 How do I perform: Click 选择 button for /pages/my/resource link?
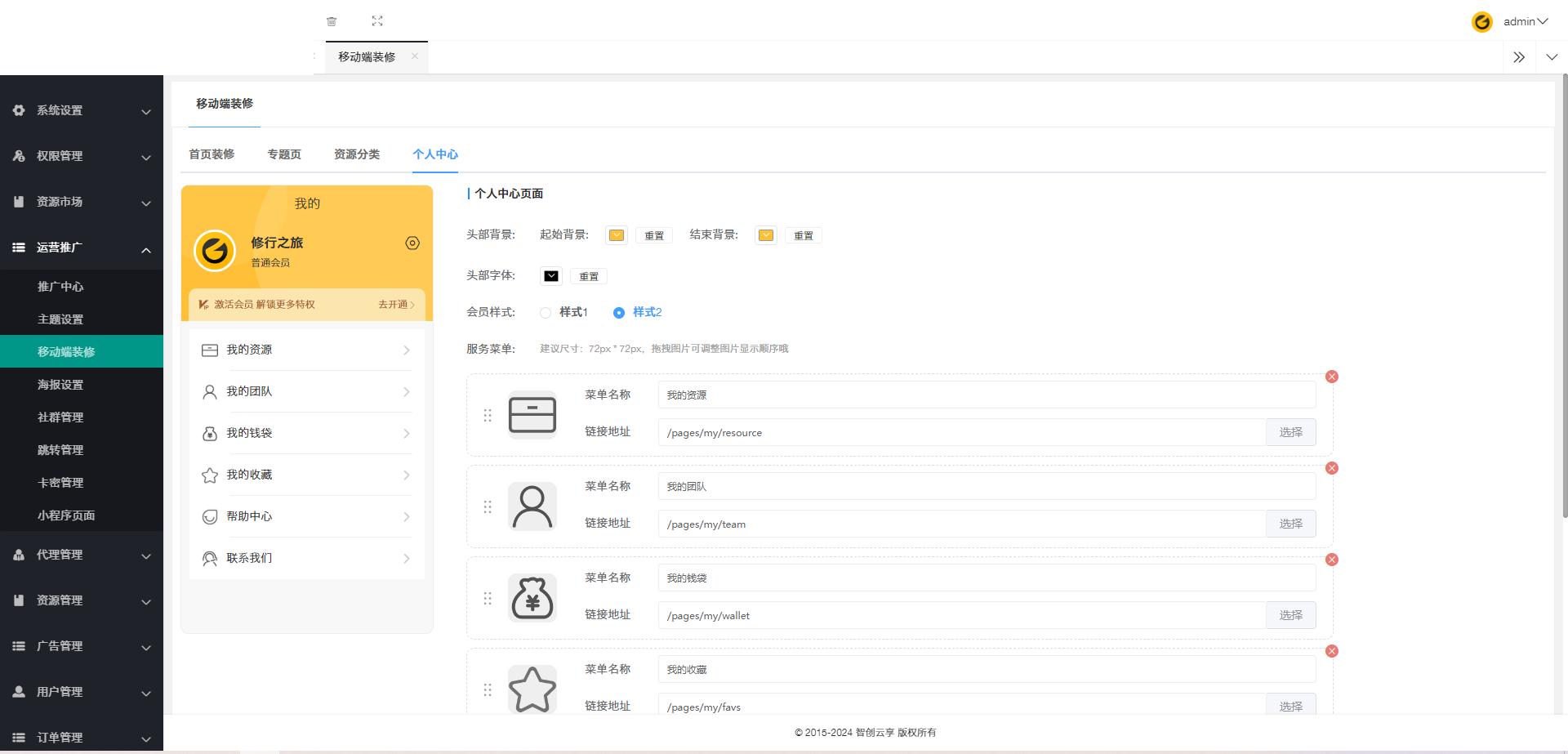[1290, 432]
